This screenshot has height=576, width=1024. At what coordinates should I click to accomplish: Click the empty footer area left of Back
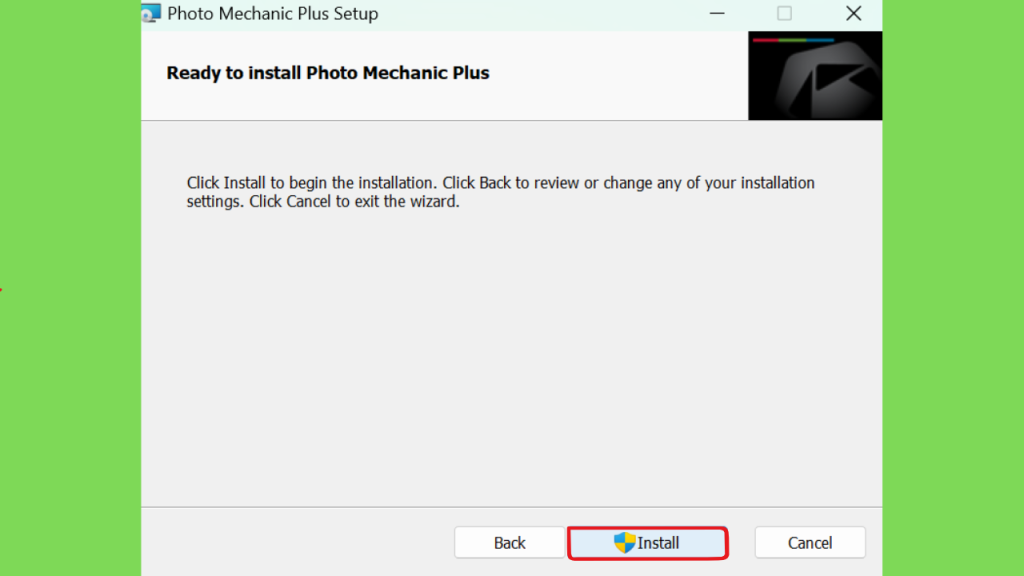(297, 542)
